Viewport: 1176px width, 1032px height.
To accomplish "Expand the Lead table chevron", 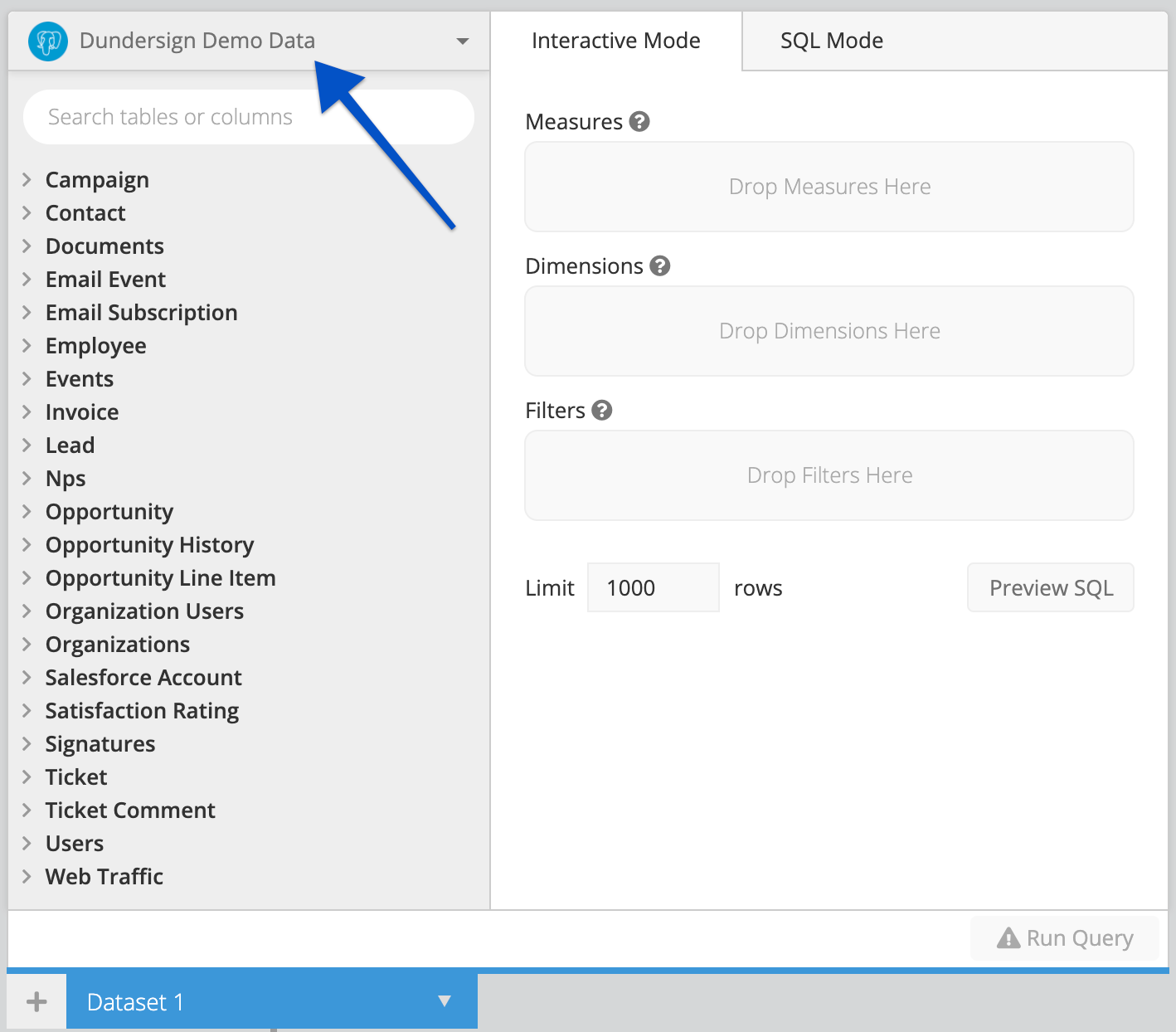I will click(27, 445).
